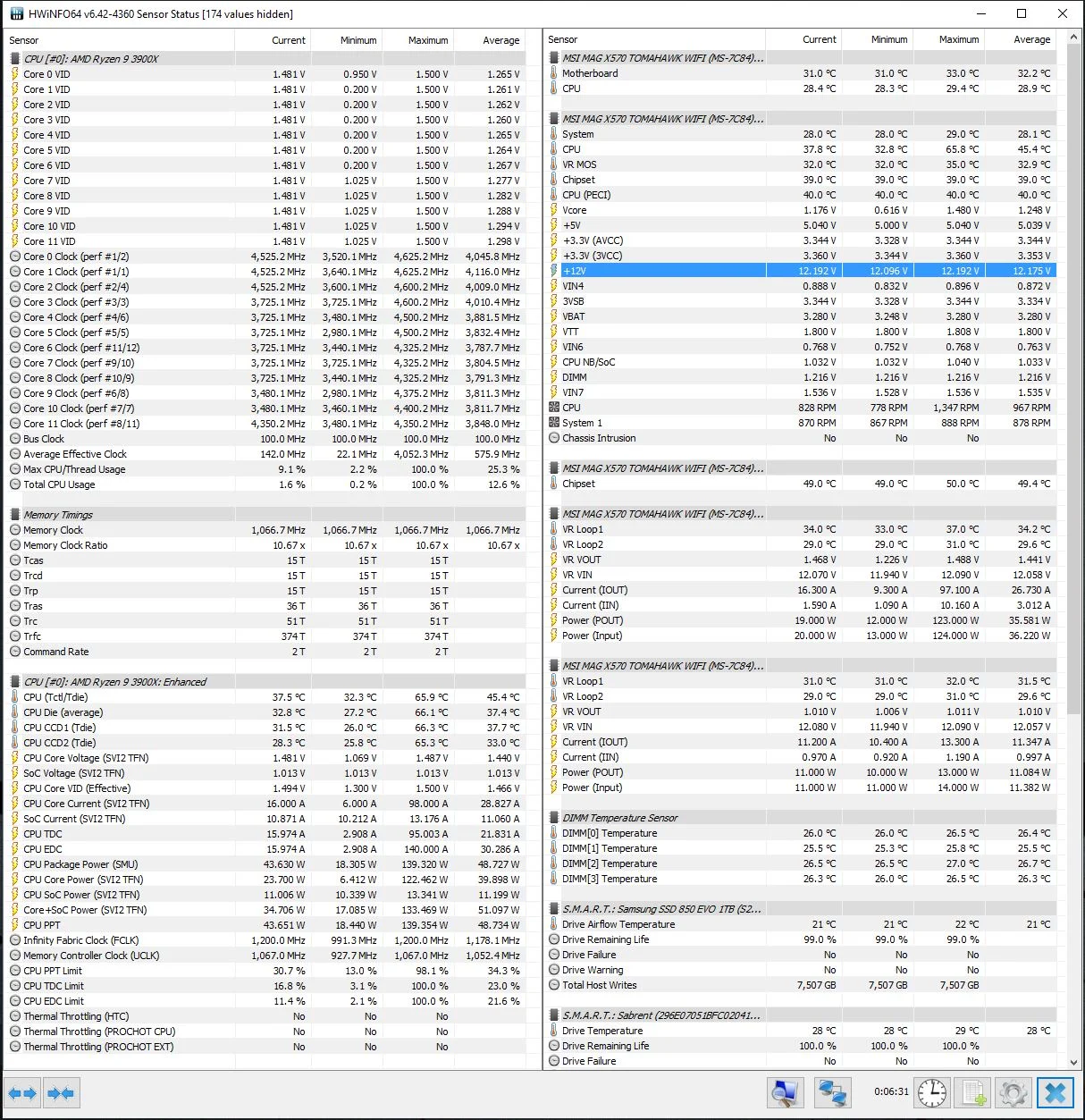1085x1120 pixels.
Task: Click the fan icon beside System 1
Action: [554, 423]
